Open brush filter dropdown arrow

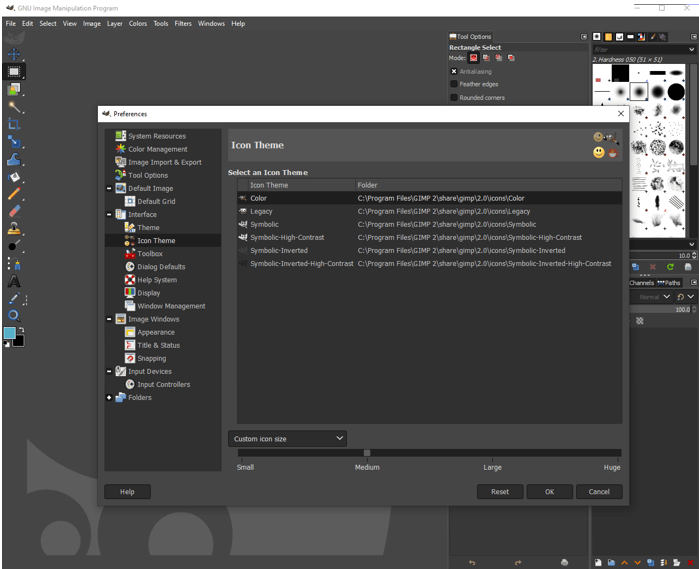tap(691, 49)
